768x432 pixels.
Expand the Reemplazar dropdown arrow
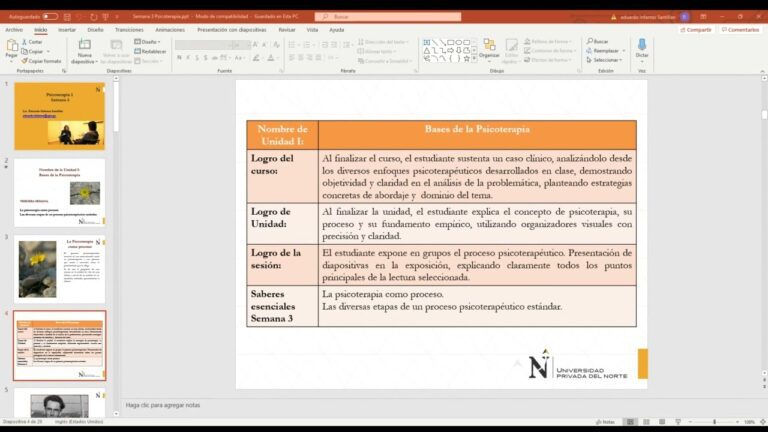point(624,51)
